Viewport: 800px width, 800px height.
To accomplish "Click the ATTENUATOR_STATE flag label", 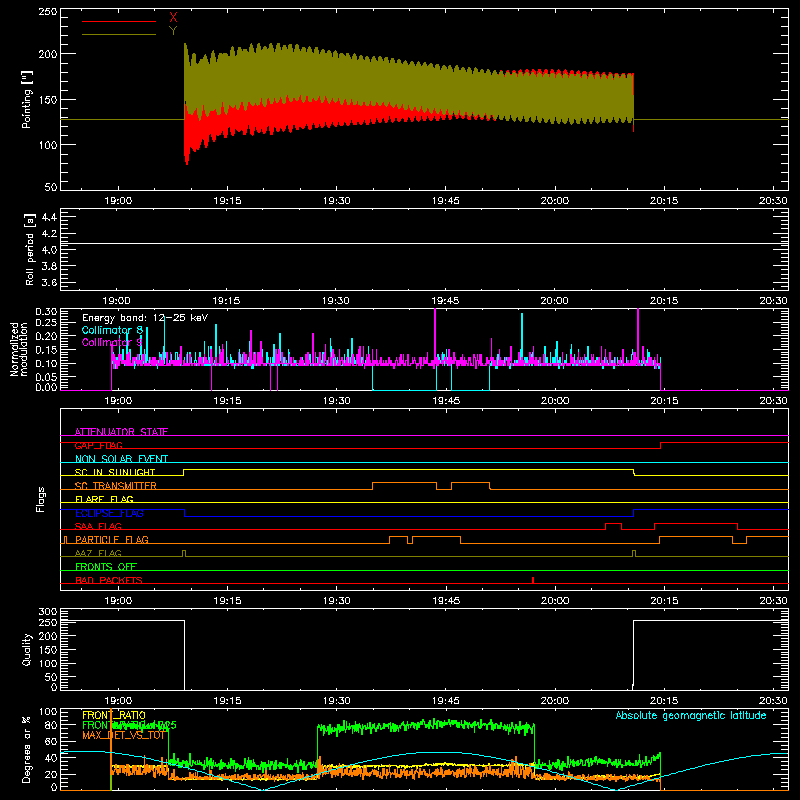I will coord(121,432).
